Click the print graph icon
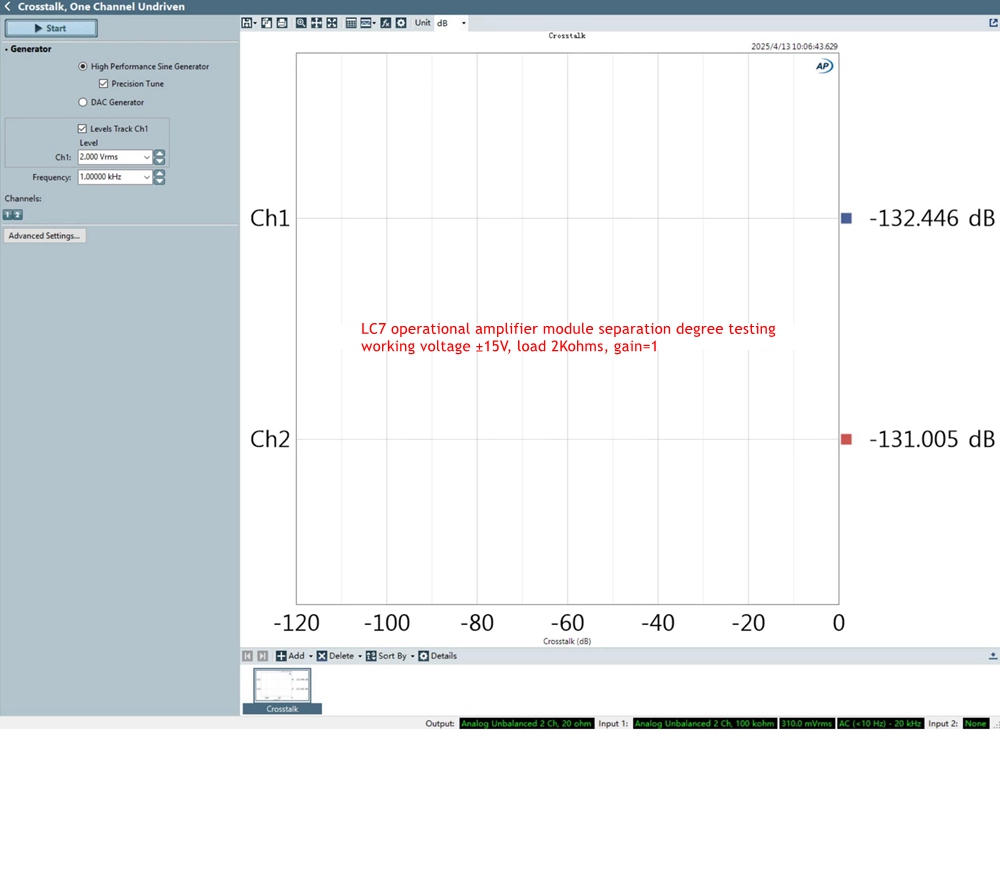 click(282, 22)
